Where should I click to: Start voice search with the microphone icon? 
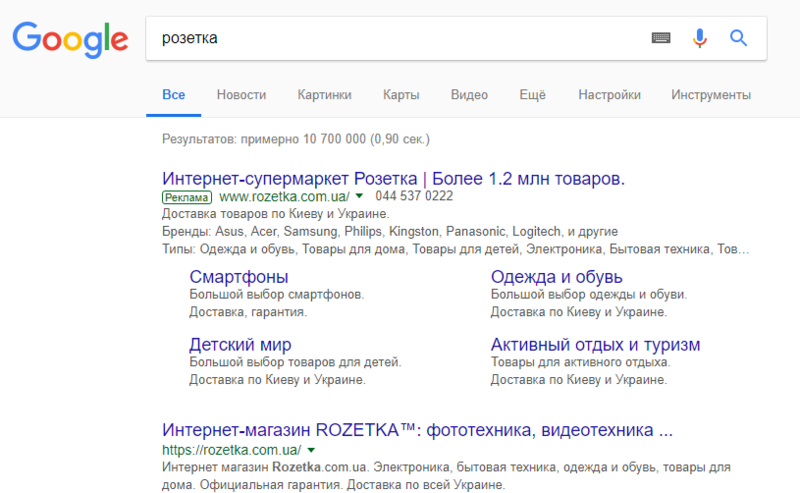(699, 38)
